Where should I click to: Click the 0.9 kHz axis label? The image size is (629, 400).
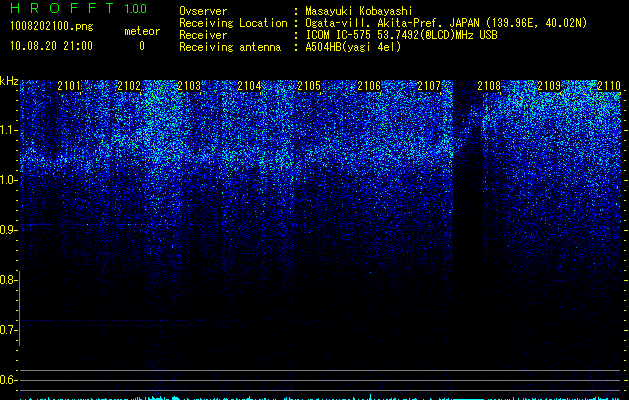pos(7,230)
